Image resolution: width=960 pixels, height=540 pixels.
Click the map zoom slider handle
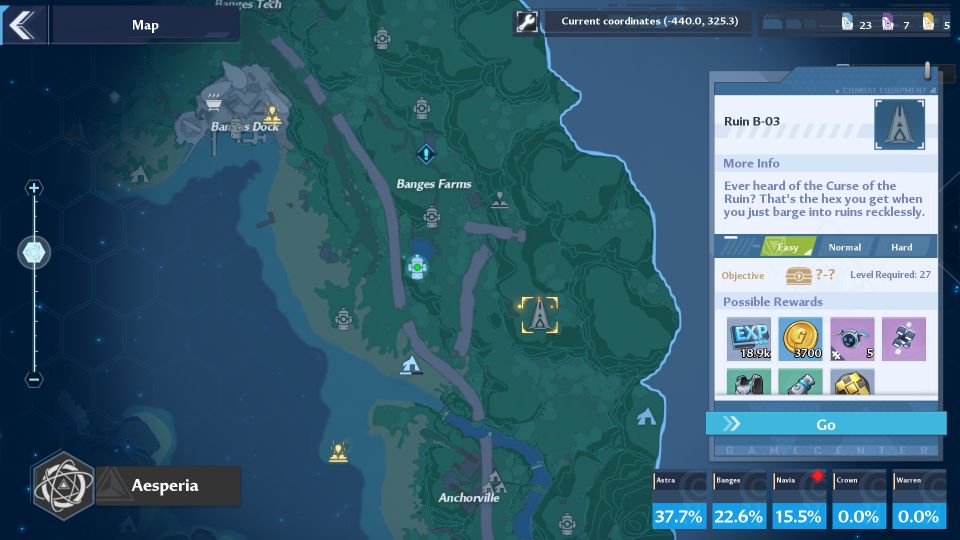[x=34, y=253]
